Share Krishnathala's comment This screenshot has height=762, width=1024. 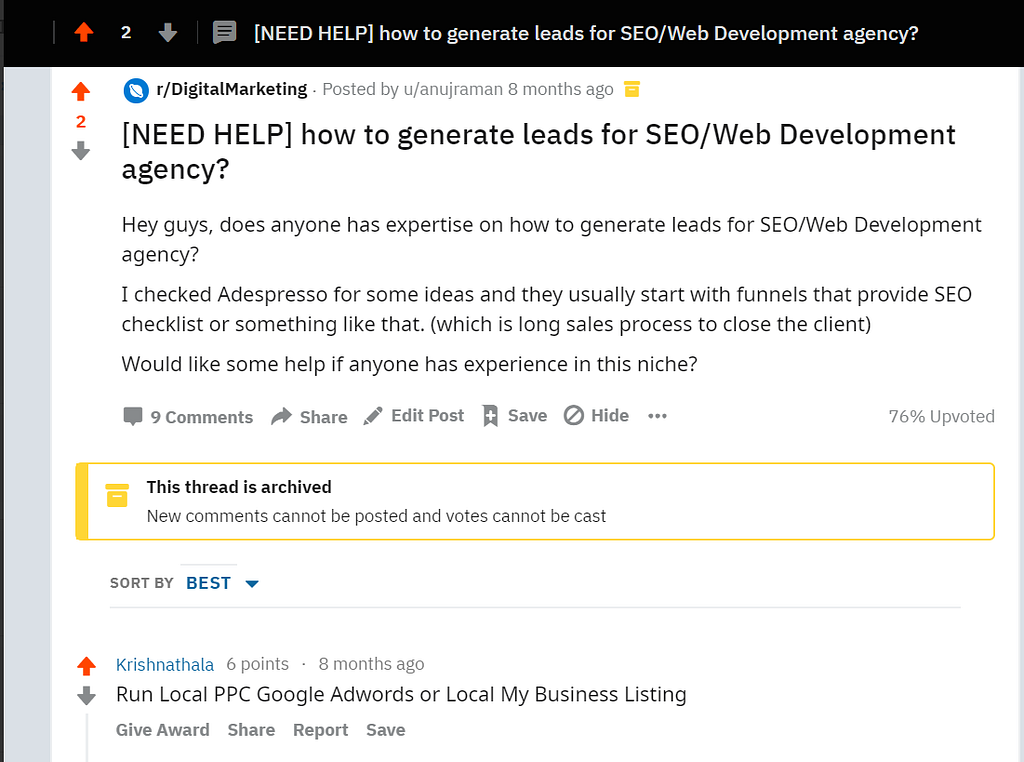click(x=251, y=730)
